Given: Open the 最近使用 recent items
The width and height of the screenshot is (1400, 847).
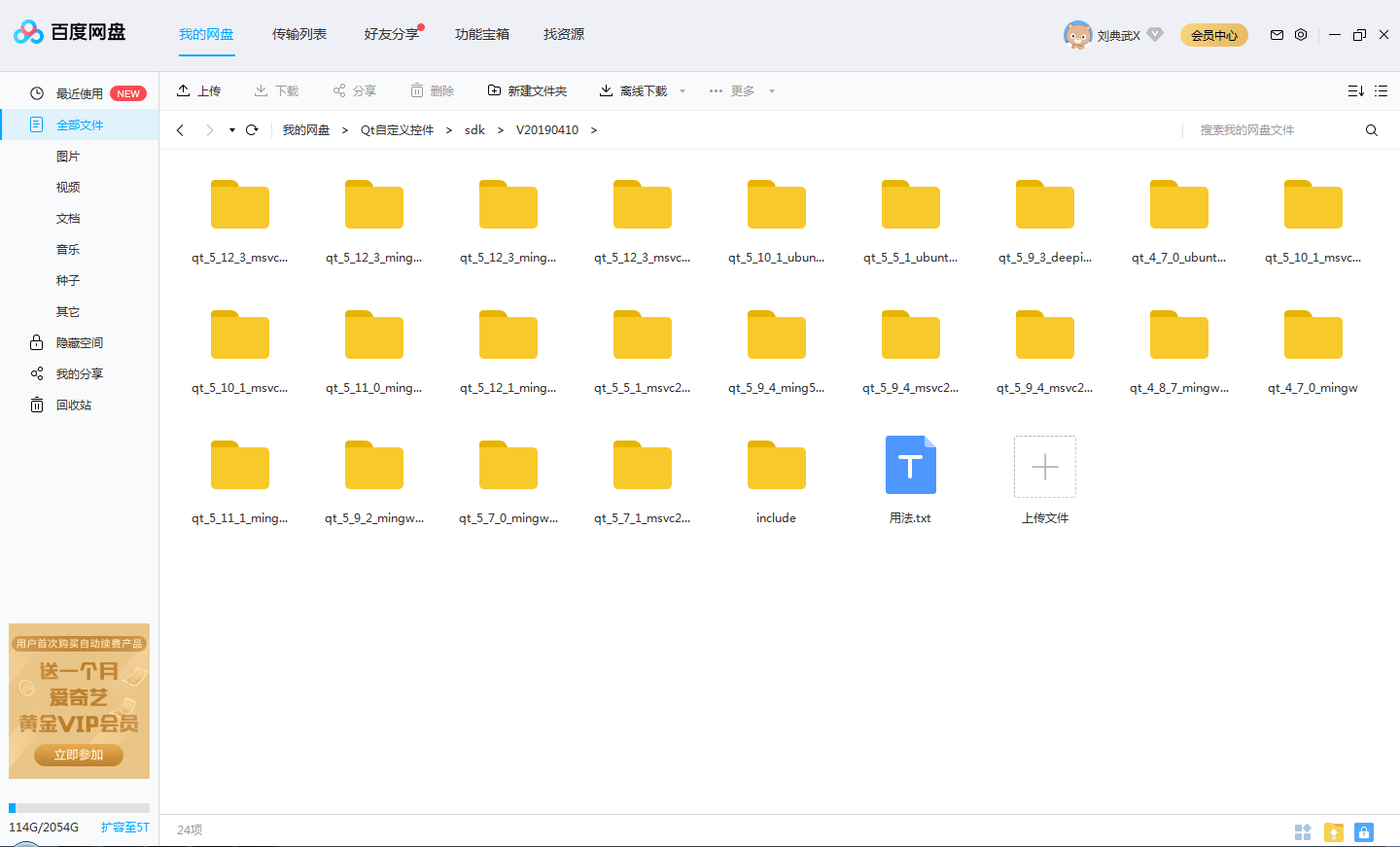Looking at the screenshot, I should tap(79, 93).
